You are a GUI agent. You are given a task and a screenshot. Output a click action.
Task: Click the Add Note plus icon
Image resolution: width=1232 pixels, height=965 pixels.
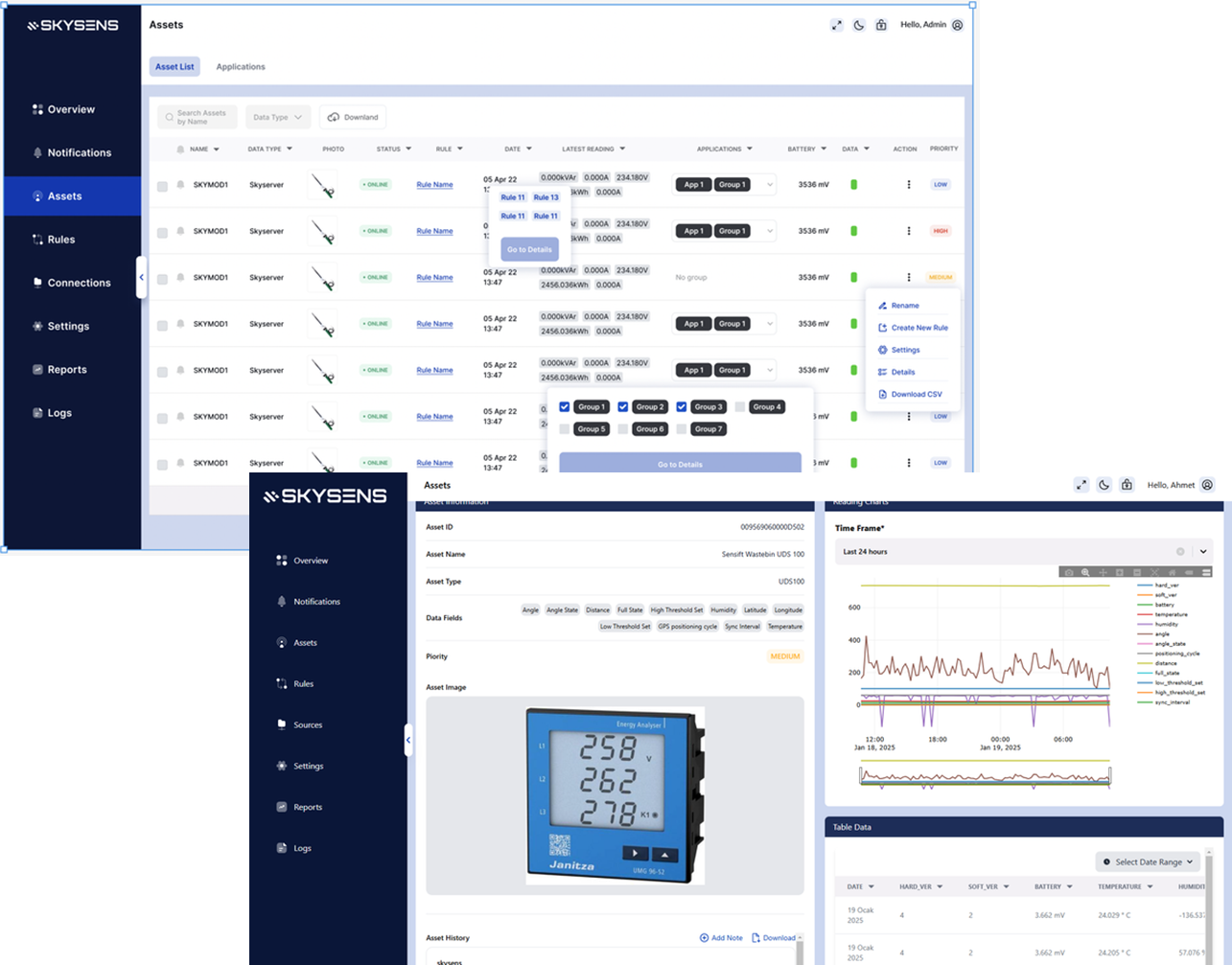point(705,938)
